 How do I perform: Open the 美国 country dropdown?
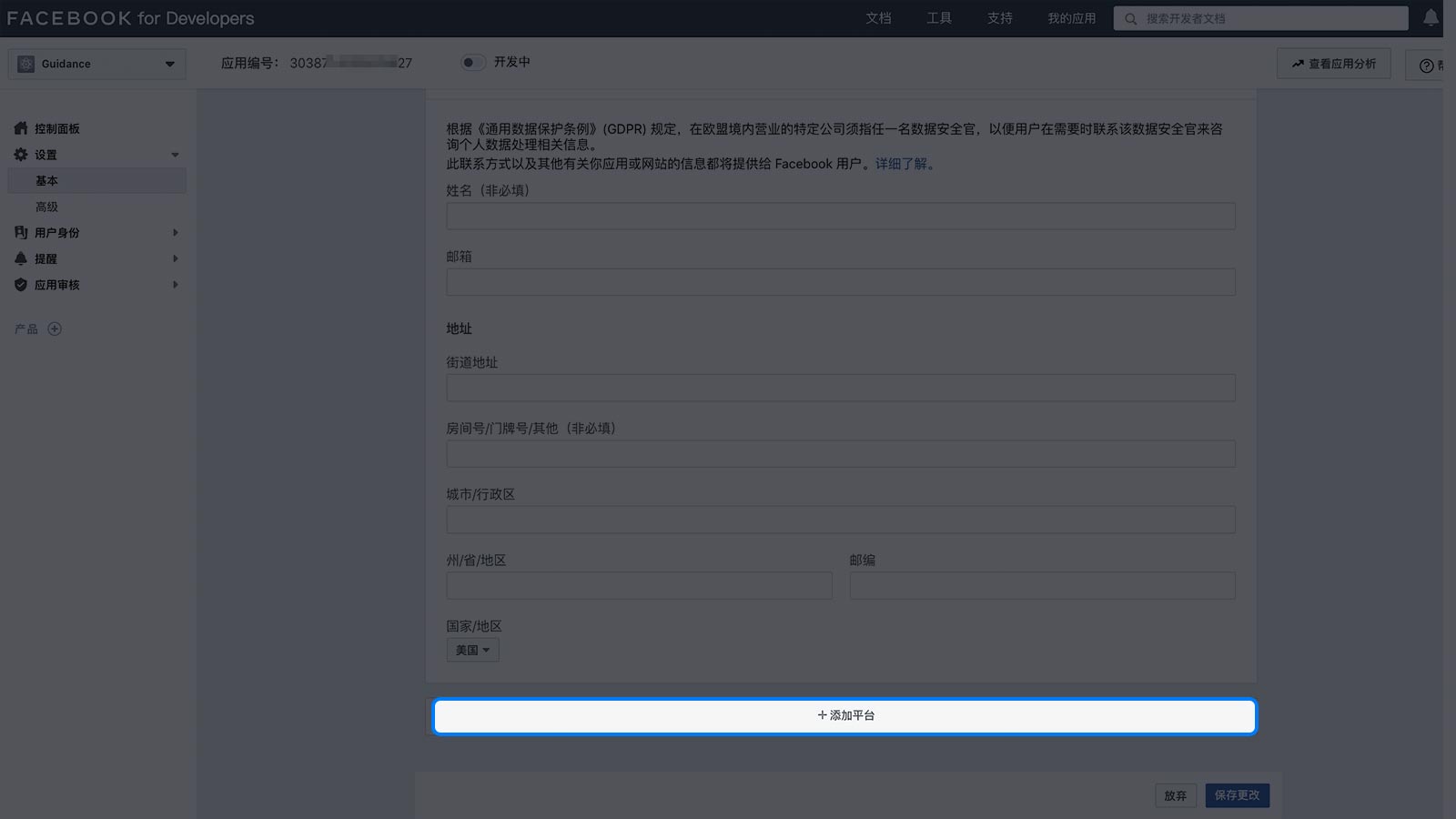472,650
